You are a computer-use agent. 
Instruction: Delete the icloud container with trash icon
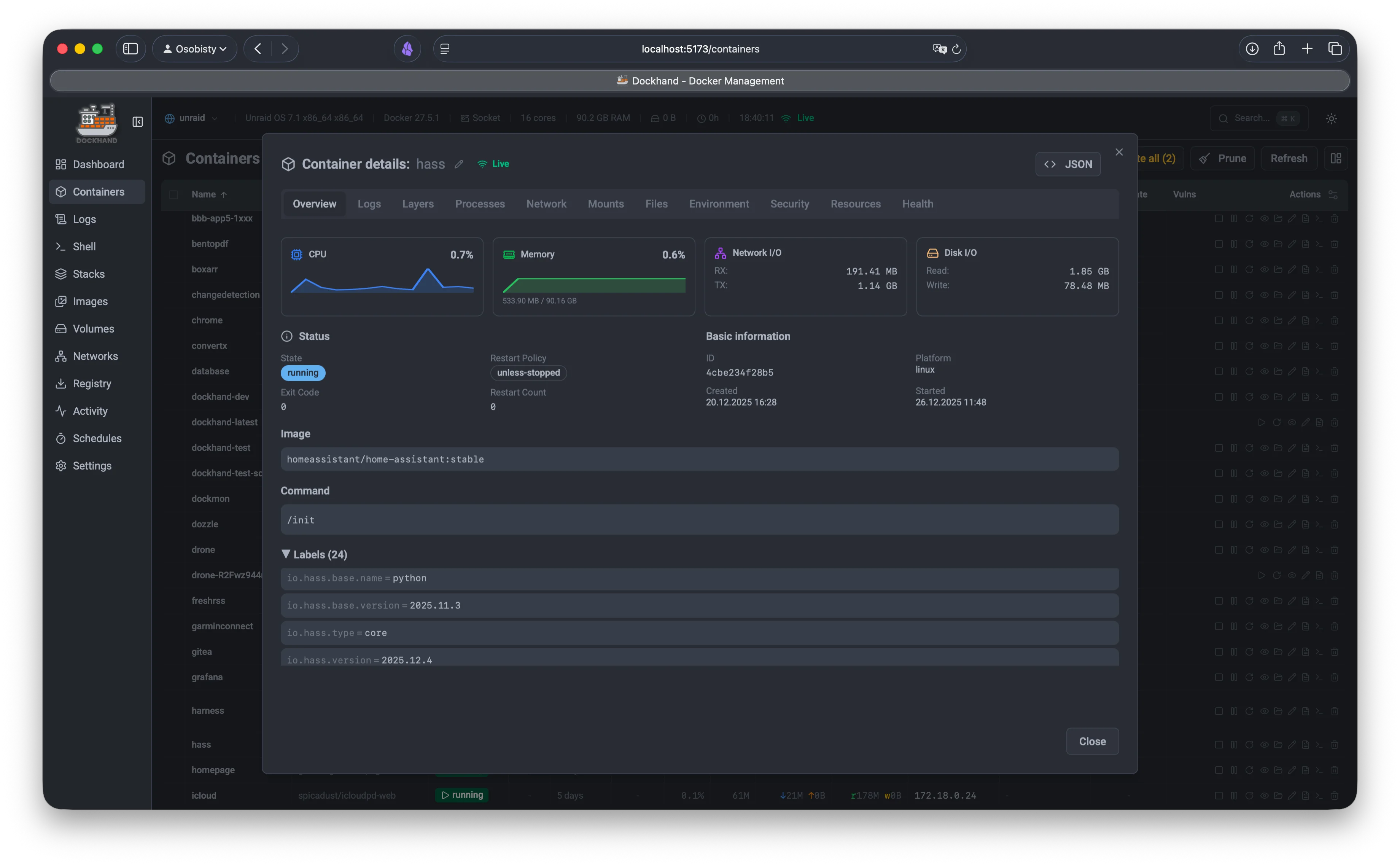click(1335, 796)
